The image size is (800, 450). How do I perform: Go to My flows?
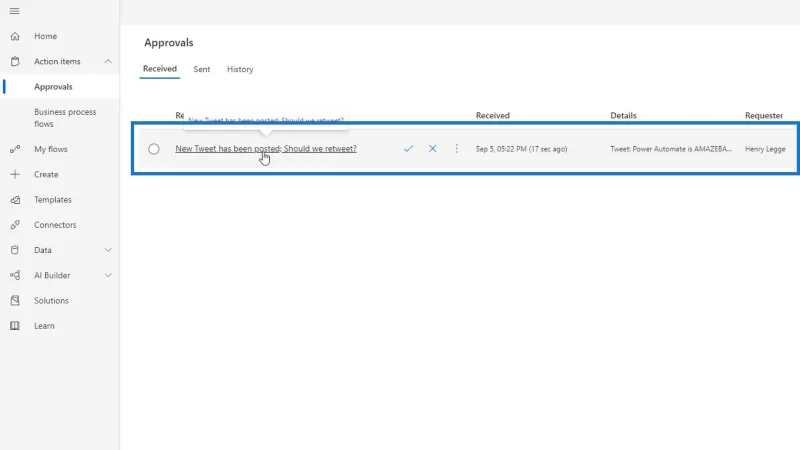(51, 149)
